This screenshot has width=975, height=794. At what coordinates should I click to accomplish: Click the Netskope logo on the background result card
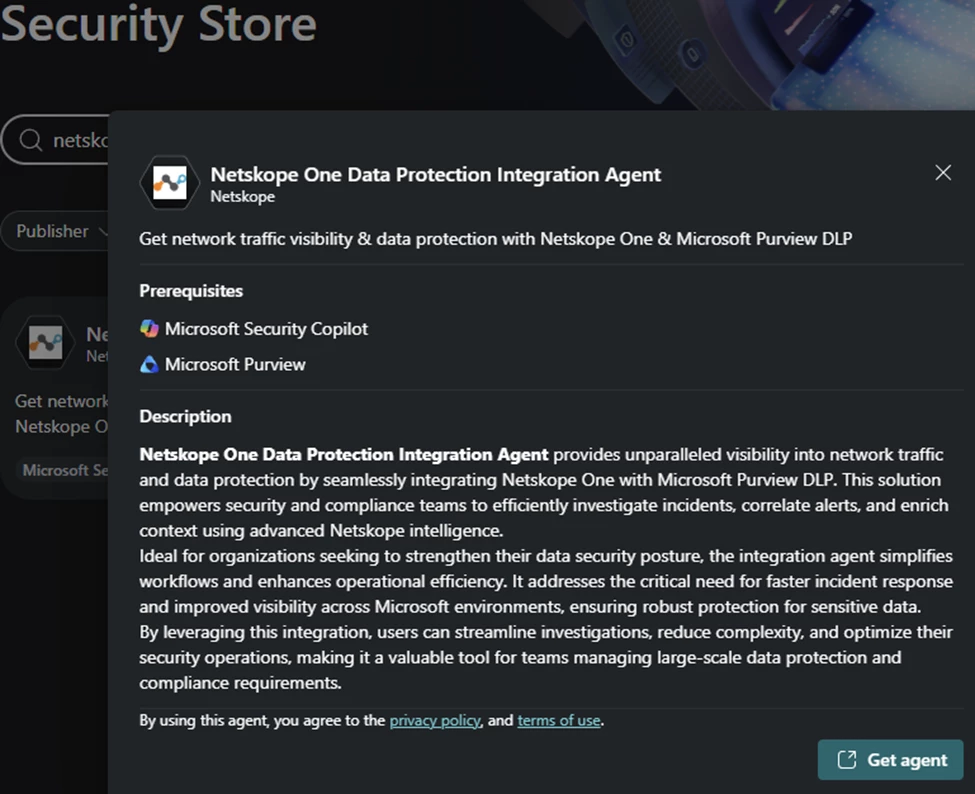(44, 343)
